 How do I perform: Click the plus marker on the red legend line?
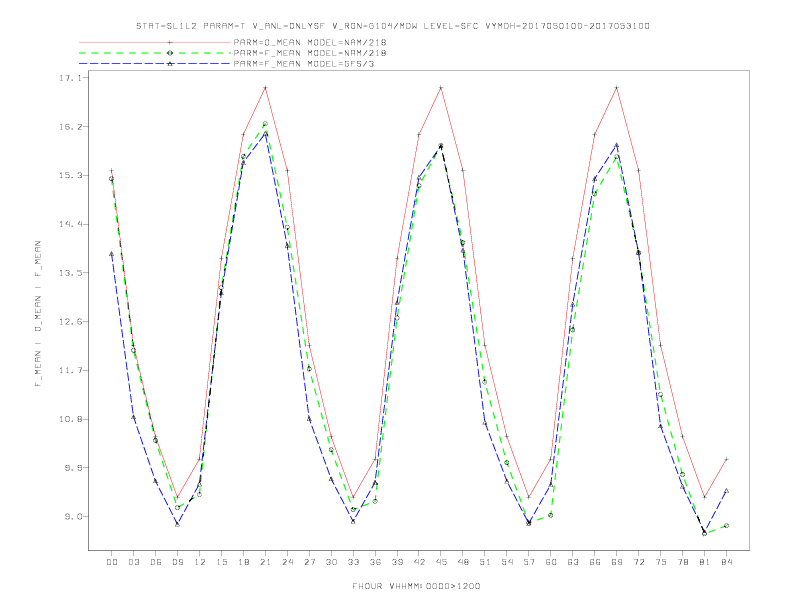[170, 42]
